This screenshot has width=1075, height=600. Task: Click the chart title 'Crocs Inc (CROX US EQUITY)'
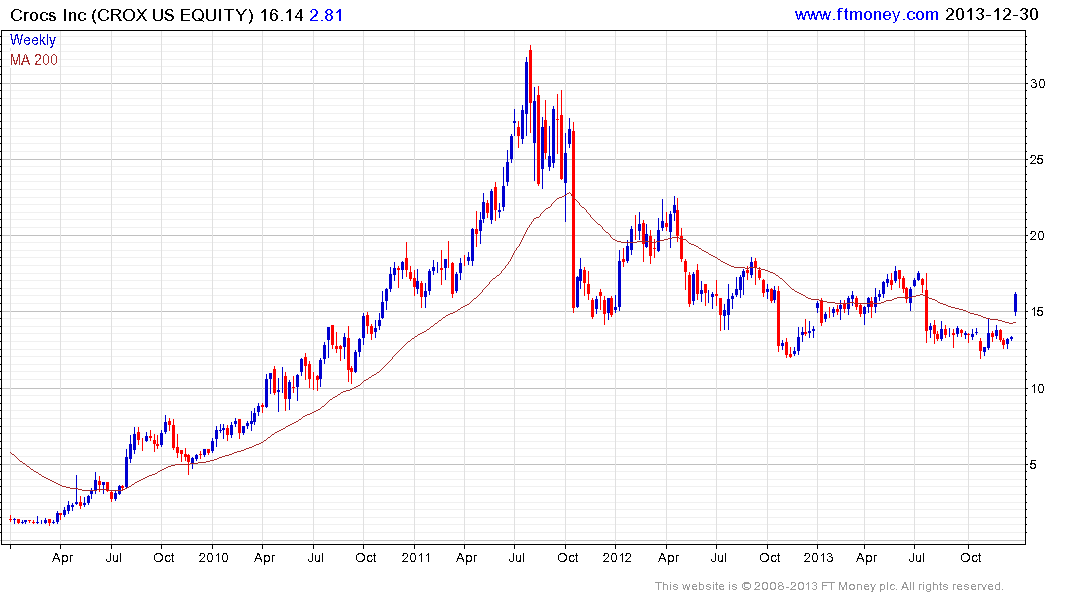pos(132,15)
